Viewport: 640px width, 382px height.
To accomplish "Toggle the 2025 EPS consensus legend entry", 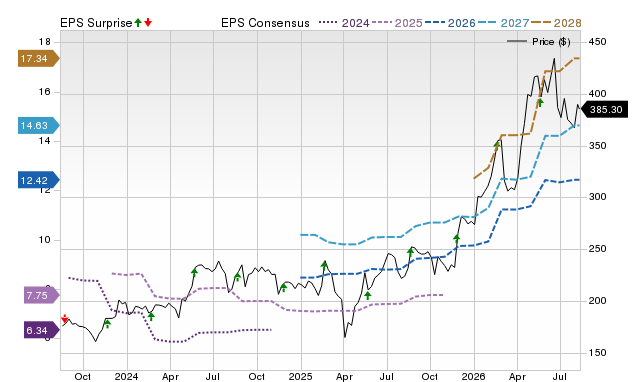I will 397,23.
